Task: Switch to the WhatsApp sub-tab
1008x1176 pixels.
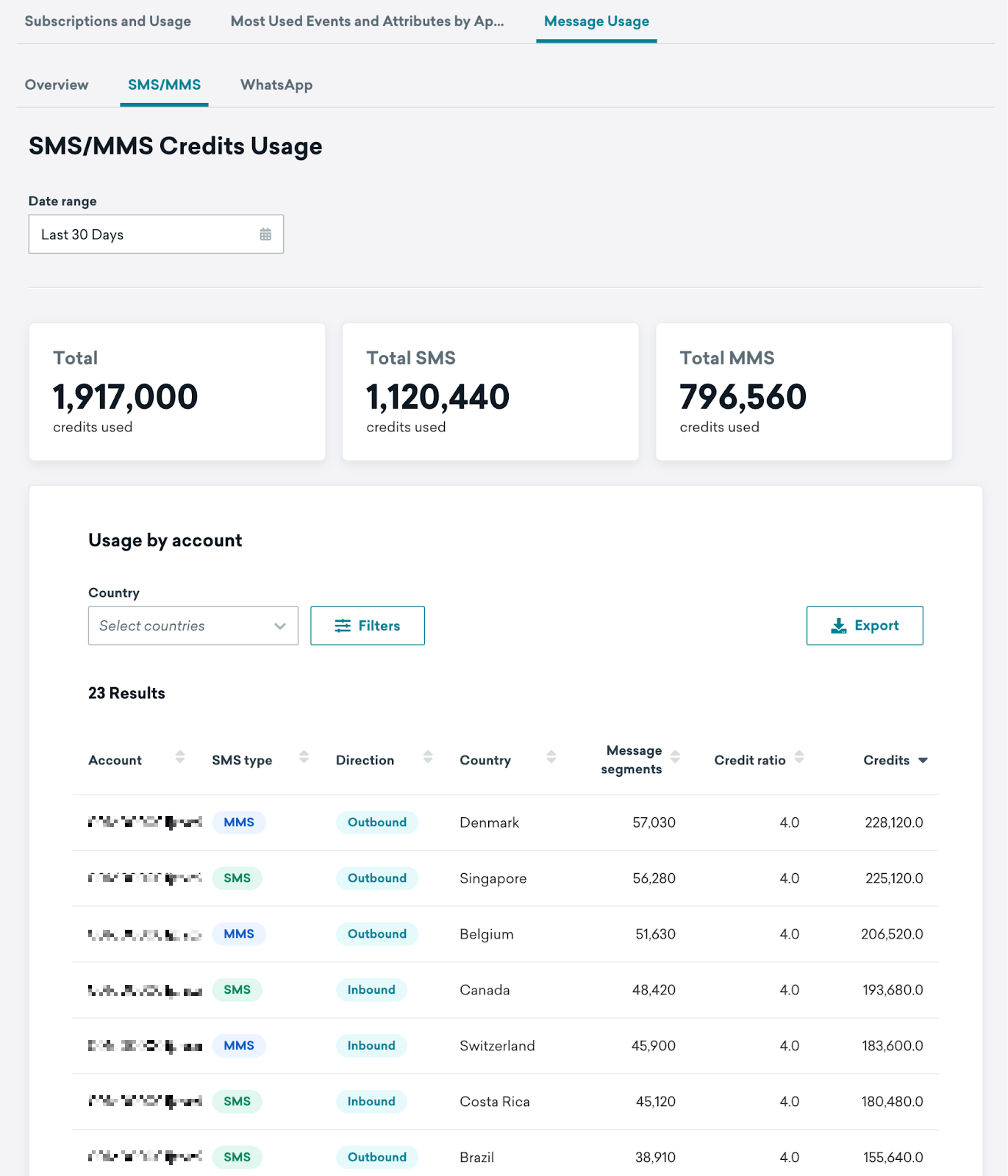Action: pyautogui.click(x=276, y=85)
